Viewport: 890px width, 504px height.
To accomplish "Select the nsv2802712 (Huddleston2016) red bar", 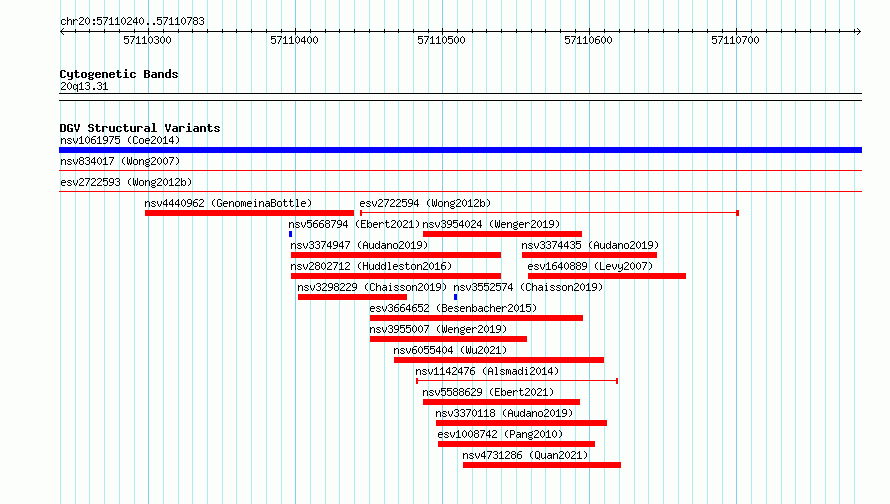I will [396, 276].
